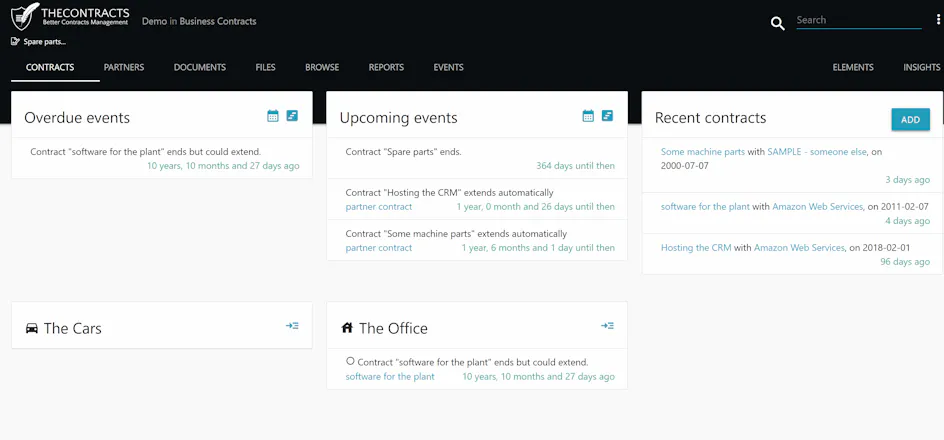This screenshot has height=440, width=944.
Task: Open the Elements tab
Action: point(853,67)
